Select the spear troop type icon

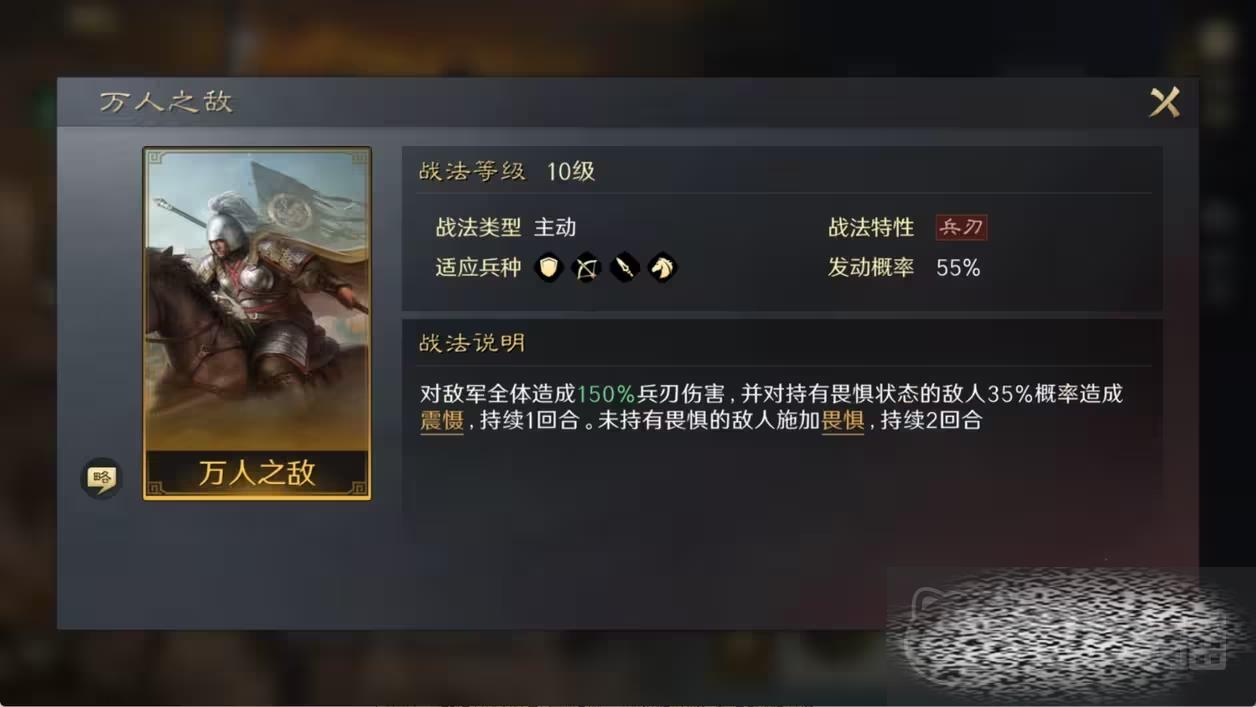pos(624,267)
